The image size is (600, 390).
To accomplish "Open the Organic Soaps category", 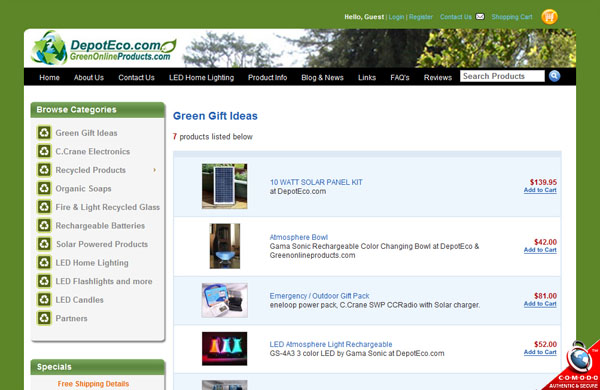I will 83,189.
